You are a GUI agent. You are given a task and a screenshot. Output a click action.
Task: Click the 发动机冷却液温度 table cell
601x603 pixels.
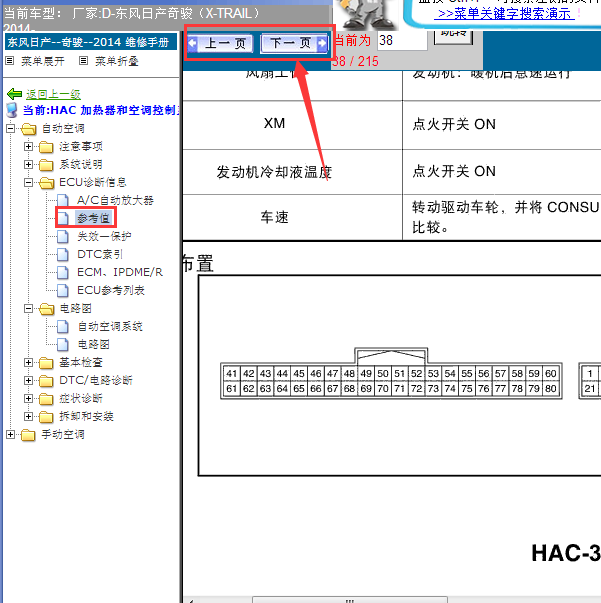293,172
